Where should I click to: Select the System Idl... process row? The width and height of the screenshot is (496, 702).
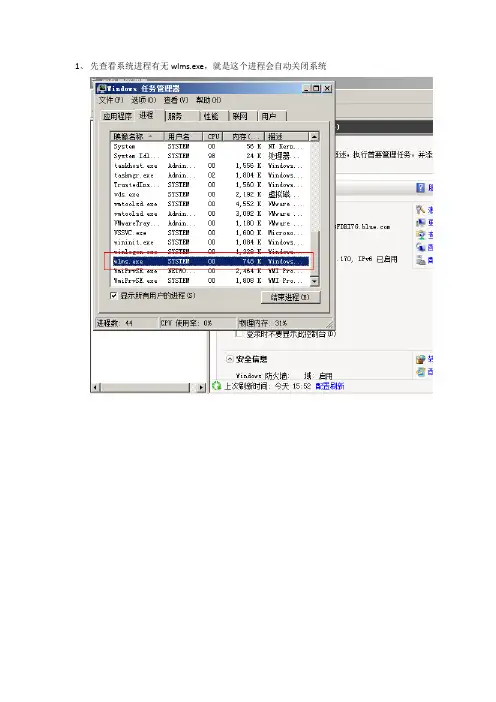coord(210,156)
